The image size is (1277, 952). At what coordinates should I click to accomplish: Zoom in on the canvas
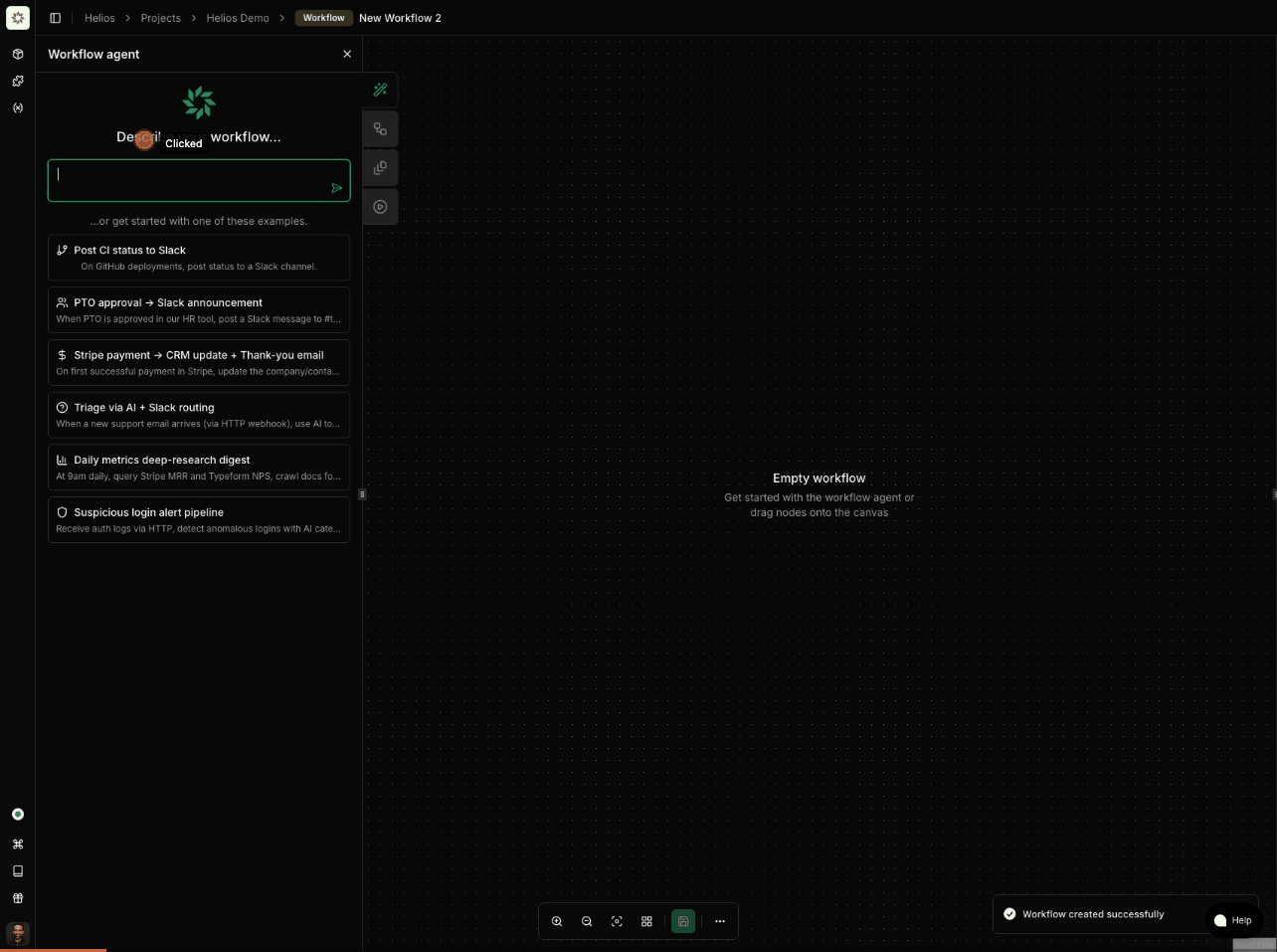[x=557, y=921]
